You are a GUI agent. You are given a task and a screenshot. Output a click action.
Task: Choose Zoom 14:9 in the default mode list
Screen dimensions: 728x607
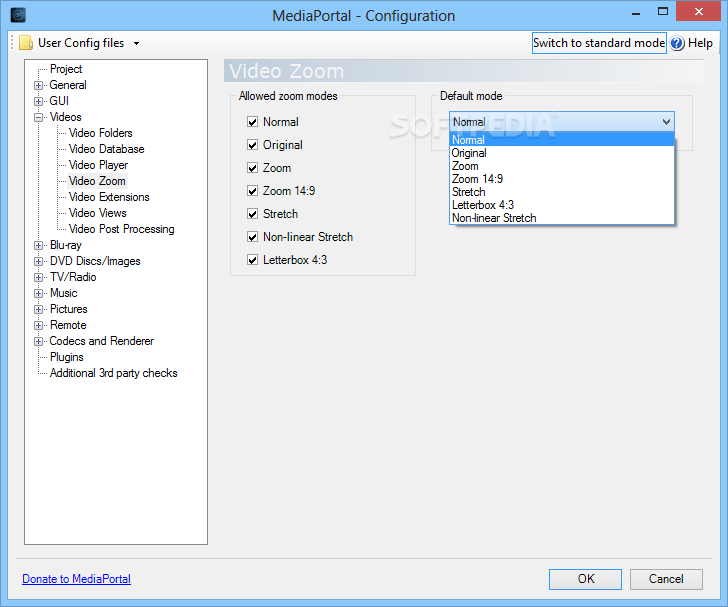click(562, 179)
